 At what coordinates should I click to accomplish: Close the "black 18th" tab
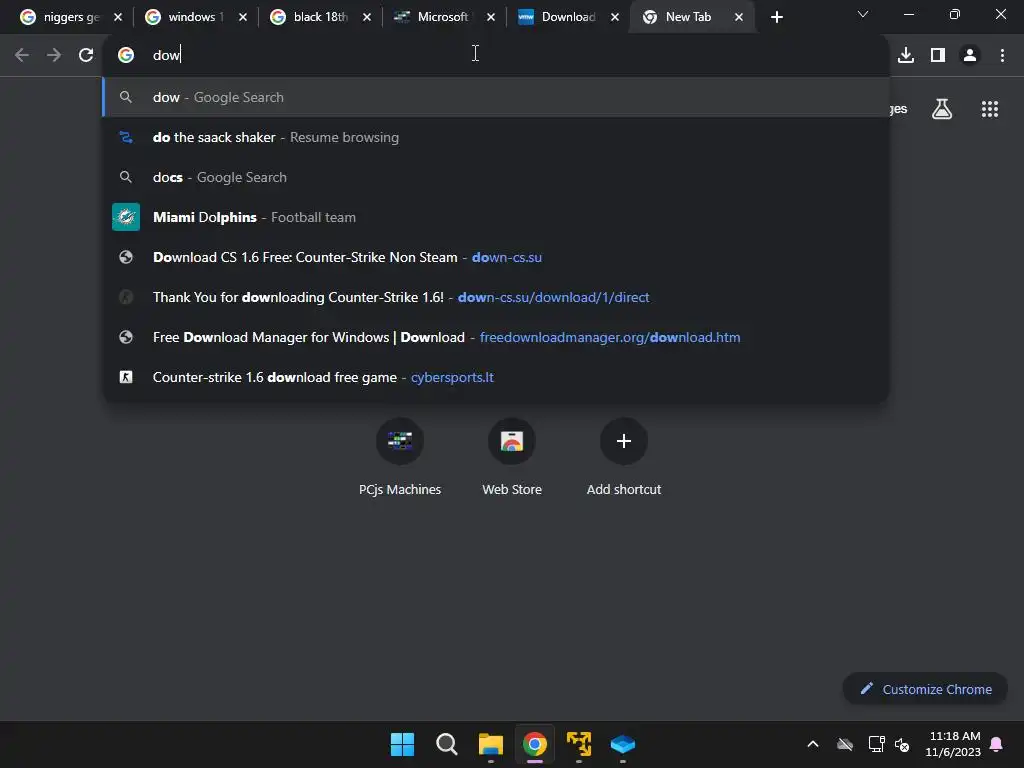[367, 17]
